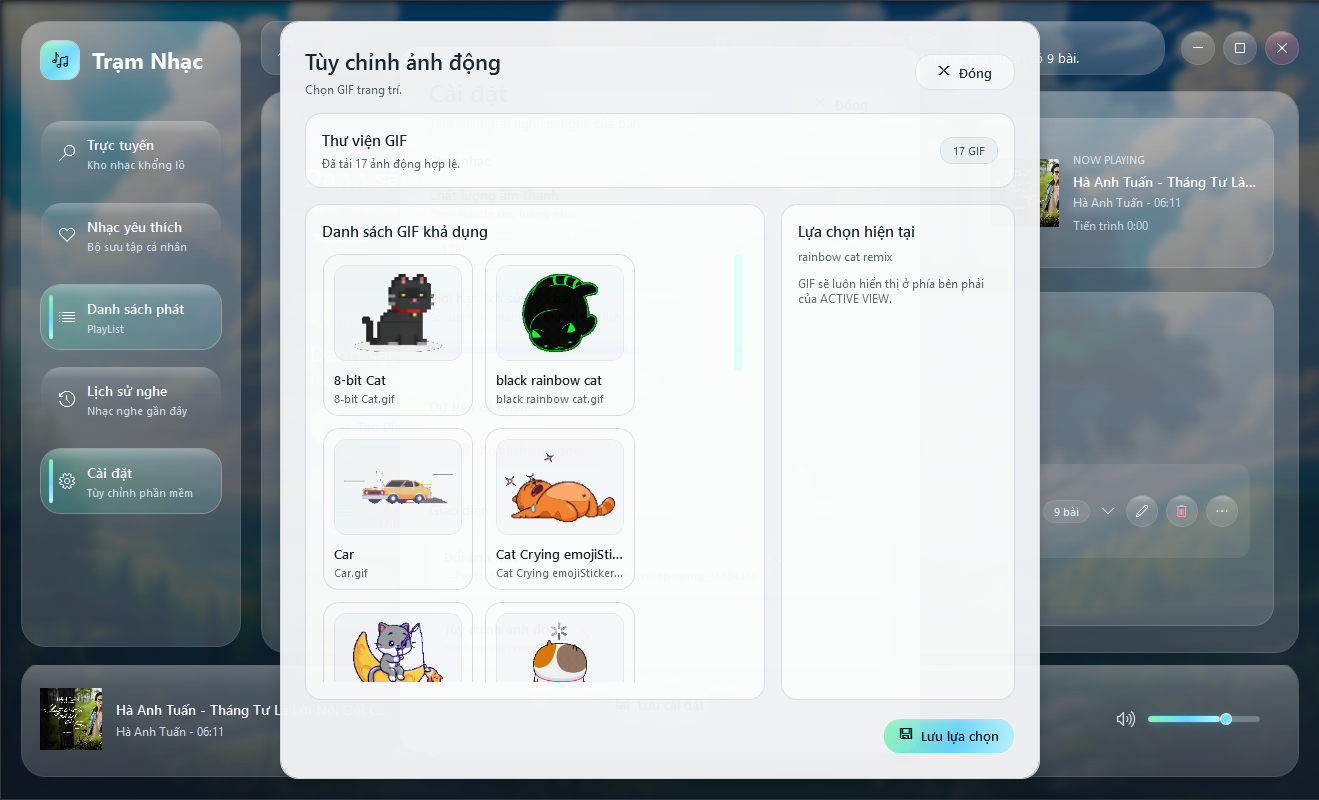The height and width of the screenshot is (800, 1319).
Task: Click the pencil edit playlist icon
Action: tap(1141, 511)
